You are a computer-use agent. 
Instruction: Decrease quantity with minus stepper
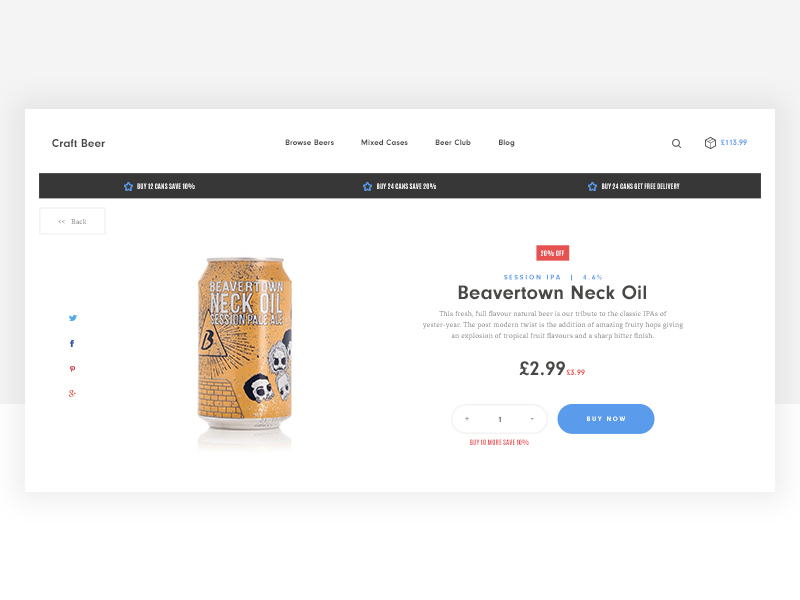(x=532, y=419)
